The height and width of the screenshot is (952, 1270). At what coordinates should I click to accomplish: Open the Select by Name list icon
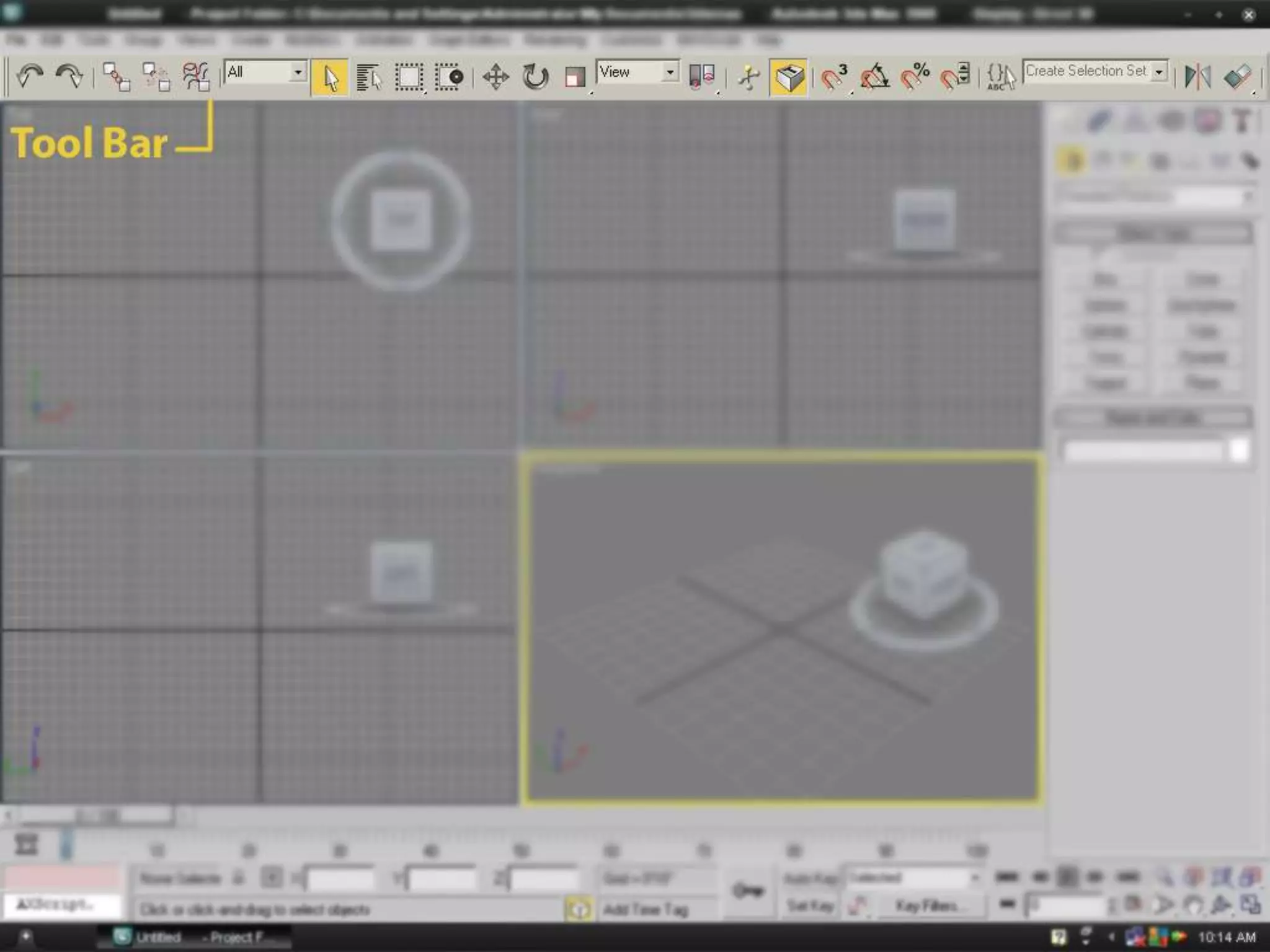369,78
